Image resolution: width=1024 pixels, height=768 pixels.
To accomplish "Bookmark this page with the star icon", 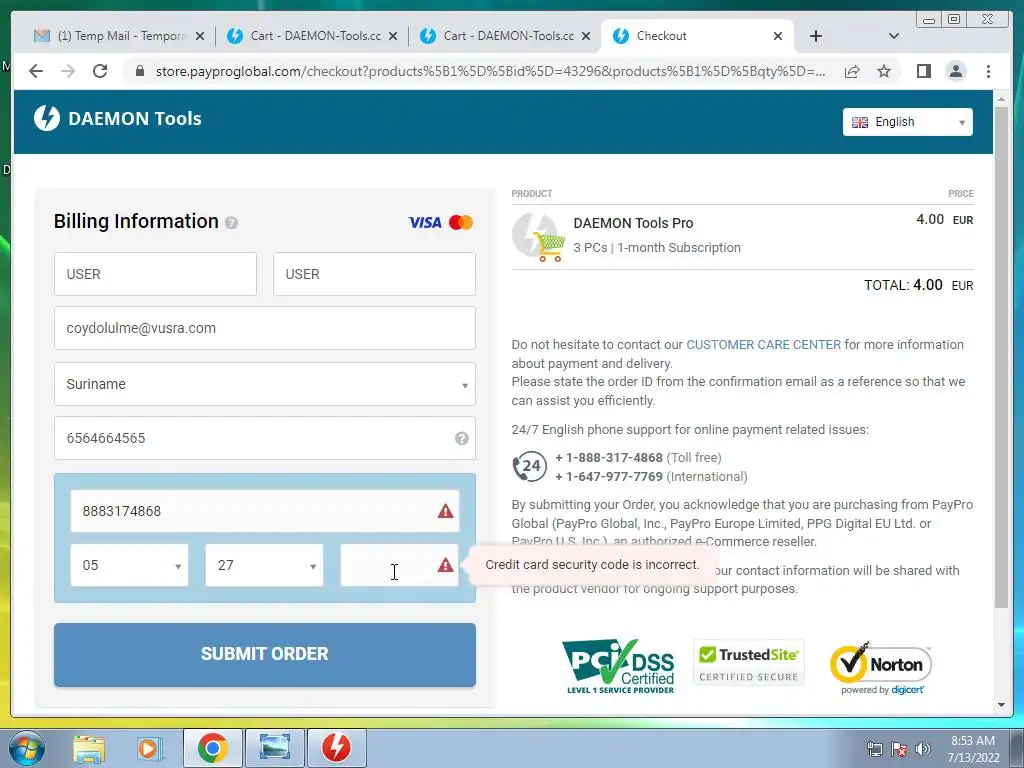I will tap(884, 71).
